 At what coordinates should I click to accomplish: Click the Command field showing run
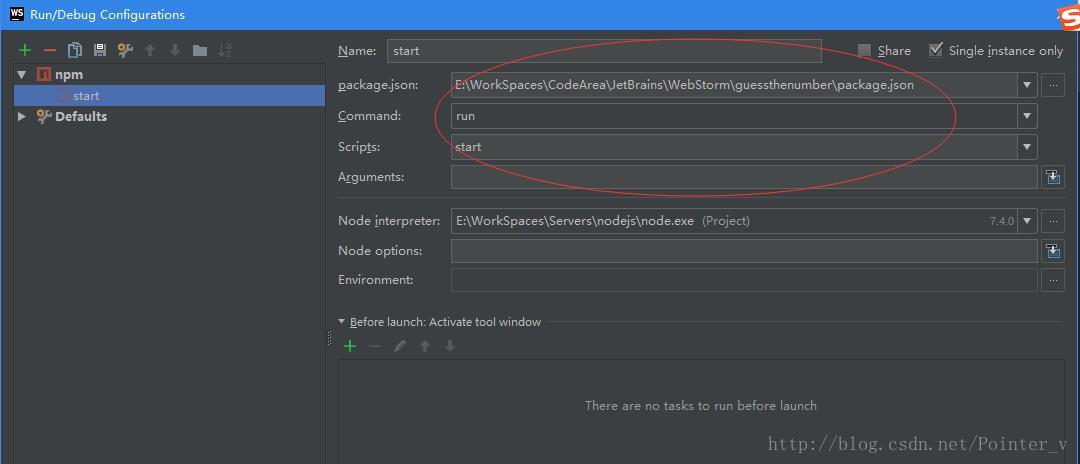[734, 116]
